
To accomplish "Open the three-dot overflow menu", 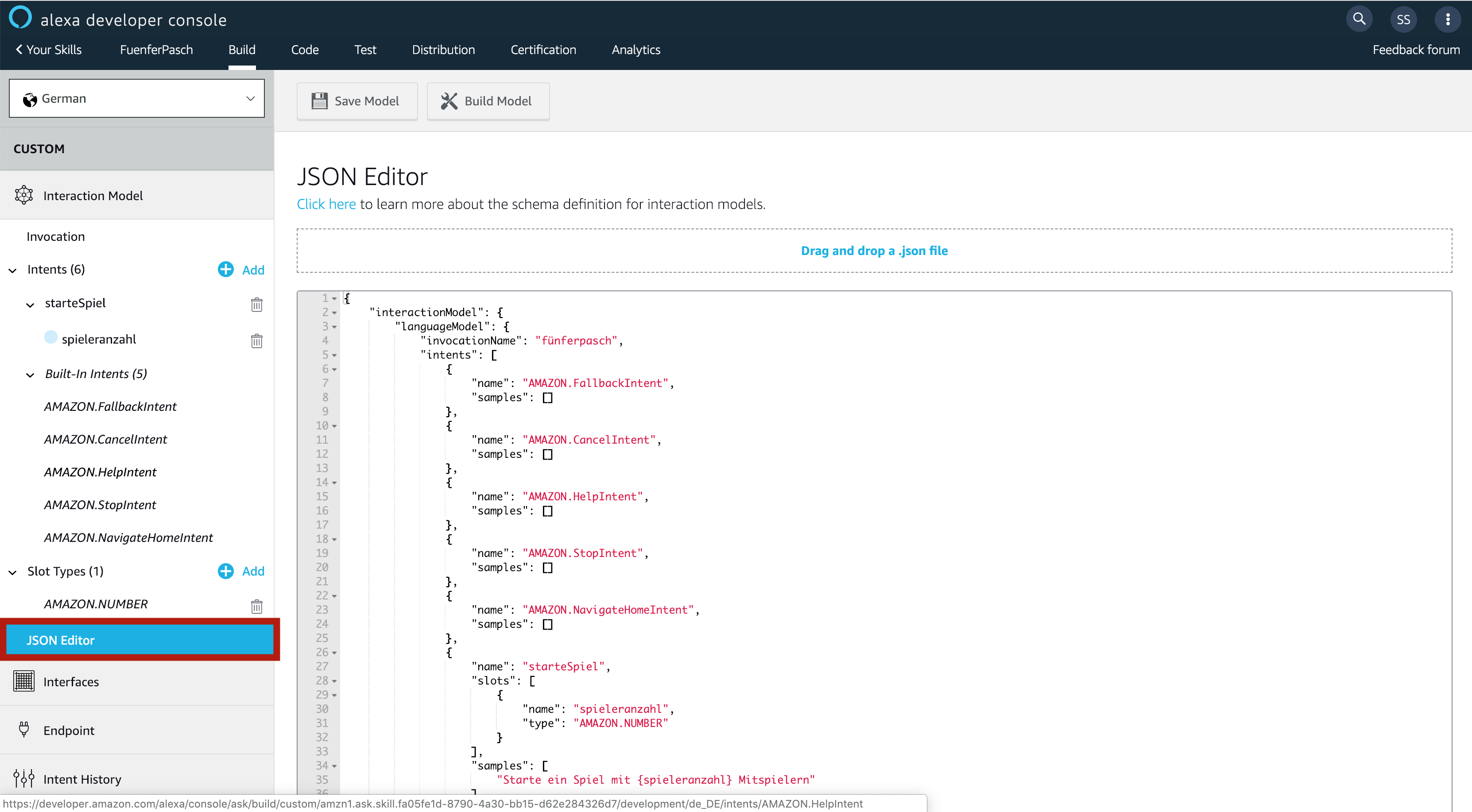I will pos(1448,19).
